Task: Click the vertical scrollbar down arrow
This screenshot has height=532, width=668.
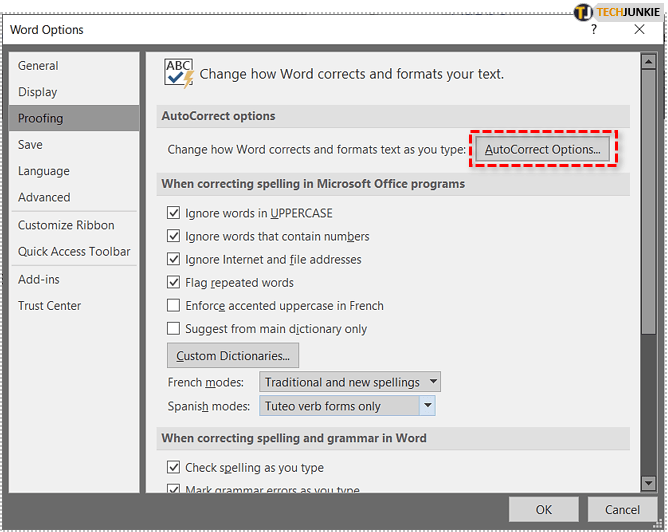Action: tap(649, 483)
